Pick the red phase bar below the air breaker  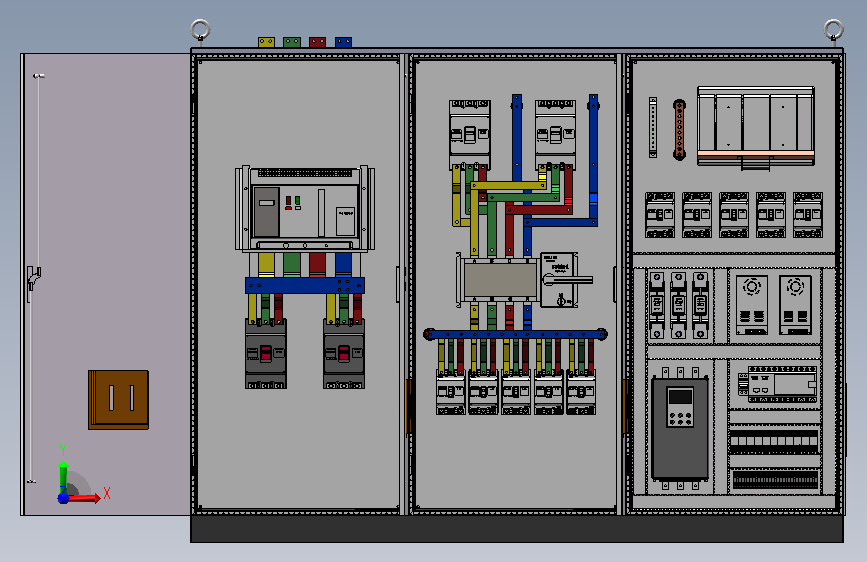317,264
